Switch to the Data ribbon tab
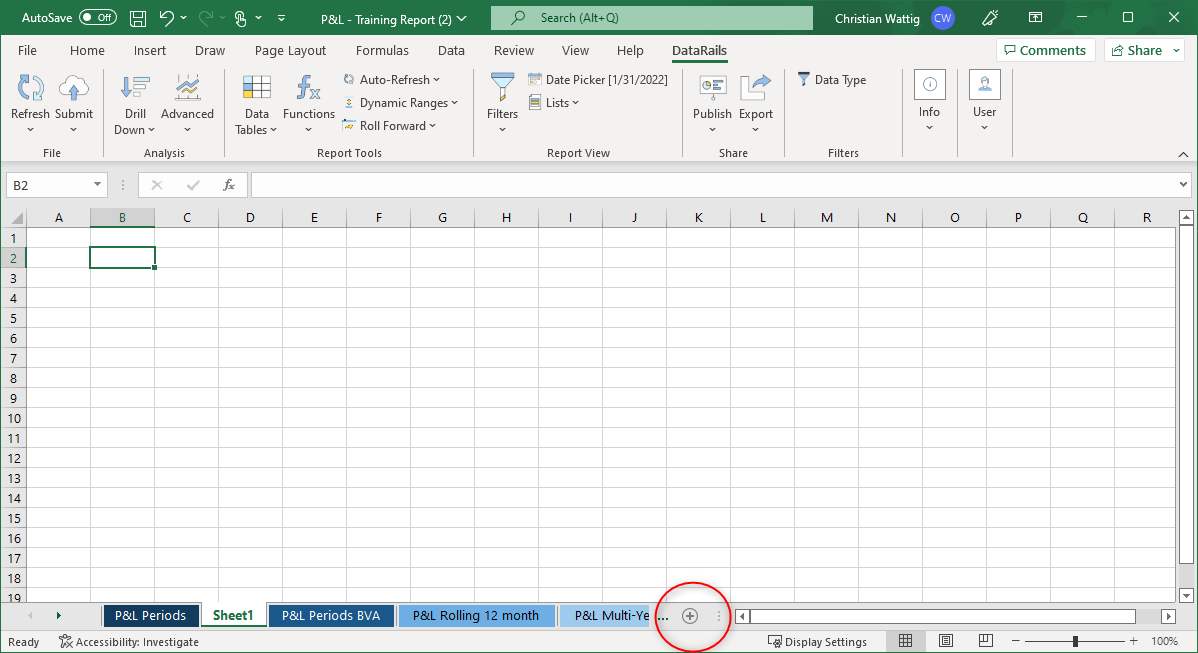 451,50
